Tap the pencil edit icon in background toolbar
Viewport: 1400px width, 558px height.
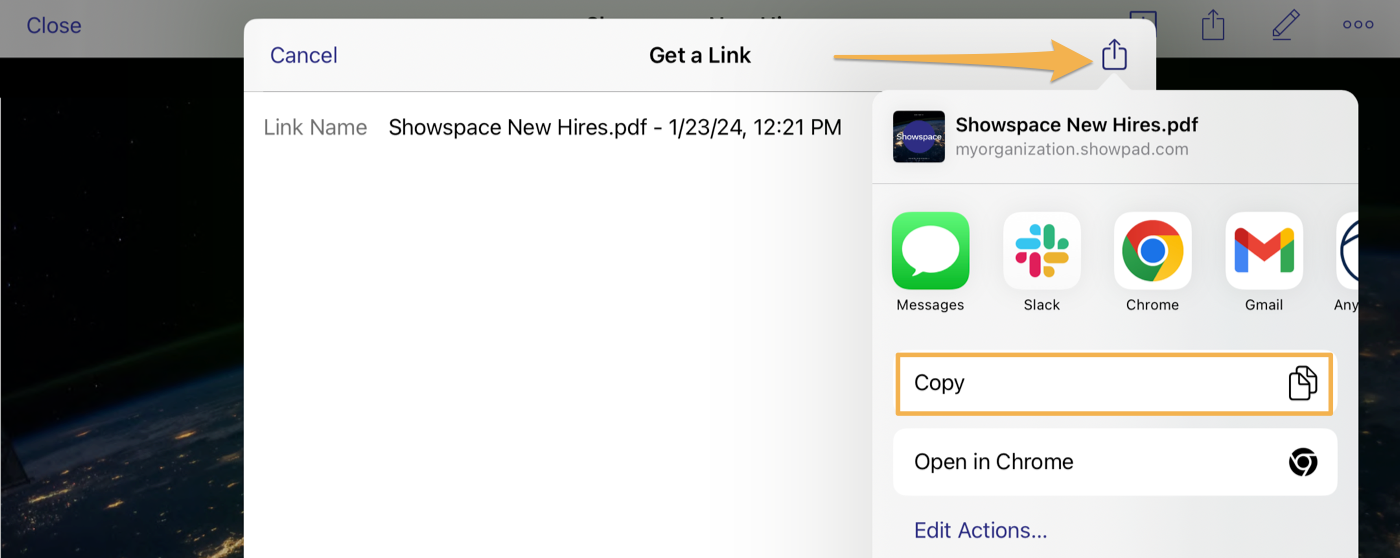[1285, 25]
